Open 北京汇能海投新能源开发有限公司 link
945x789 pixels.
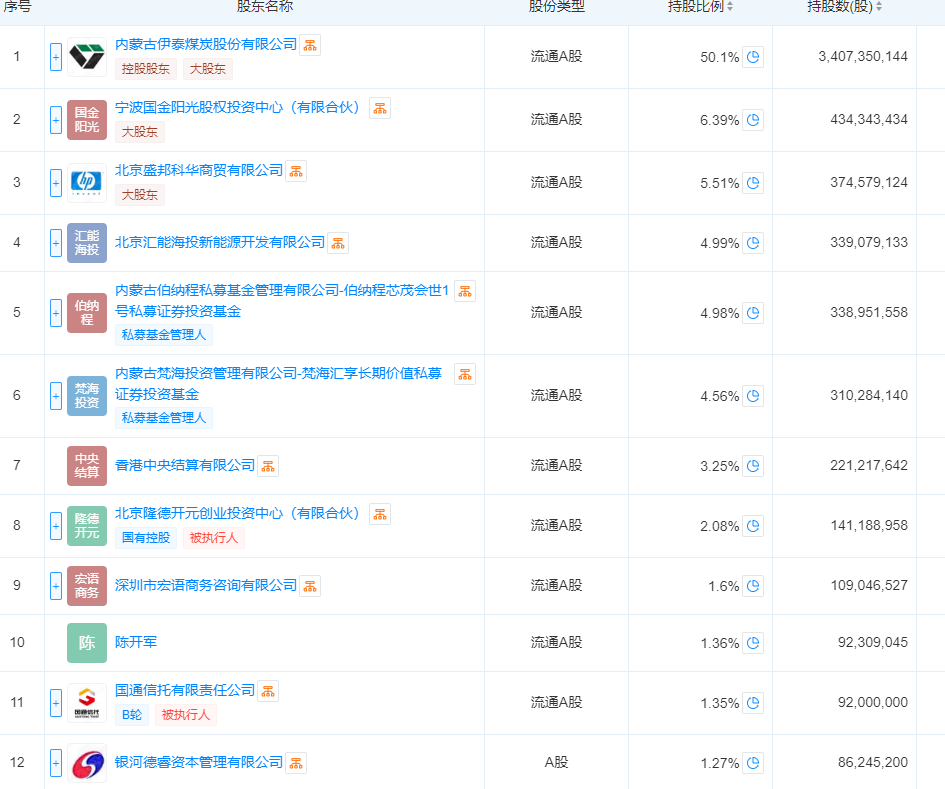[x=220, y=243]
